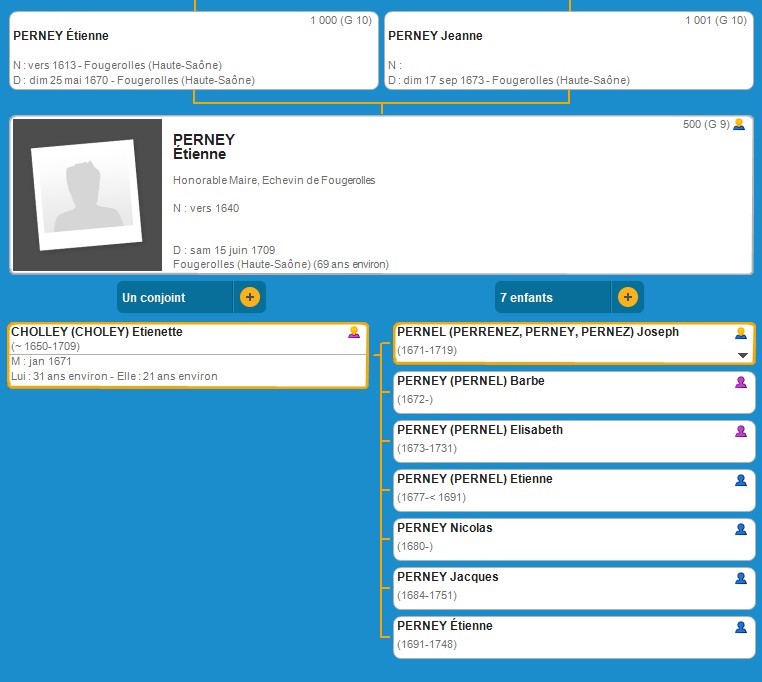Click the gender icon on Elisabeth's card

click(x=741, y=431)
